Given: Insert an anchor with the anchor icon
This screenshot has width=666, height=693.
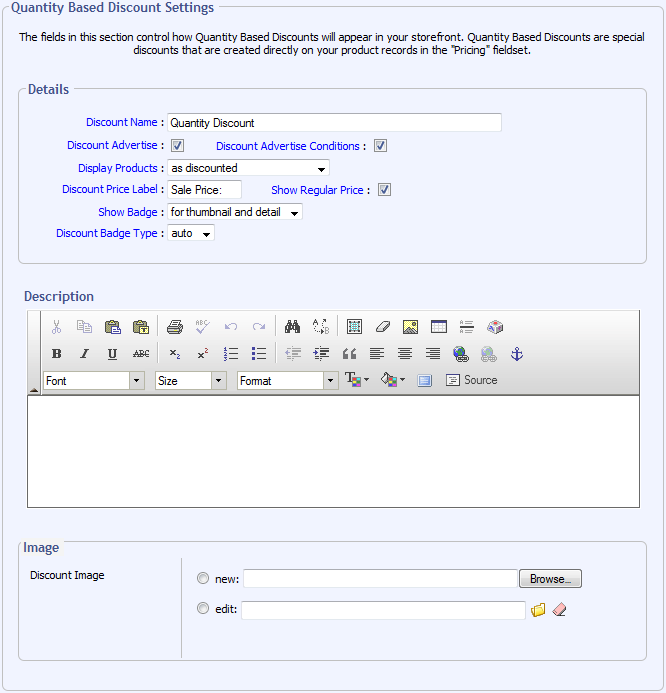Looking at the screenshot, I should coord(517,354).
